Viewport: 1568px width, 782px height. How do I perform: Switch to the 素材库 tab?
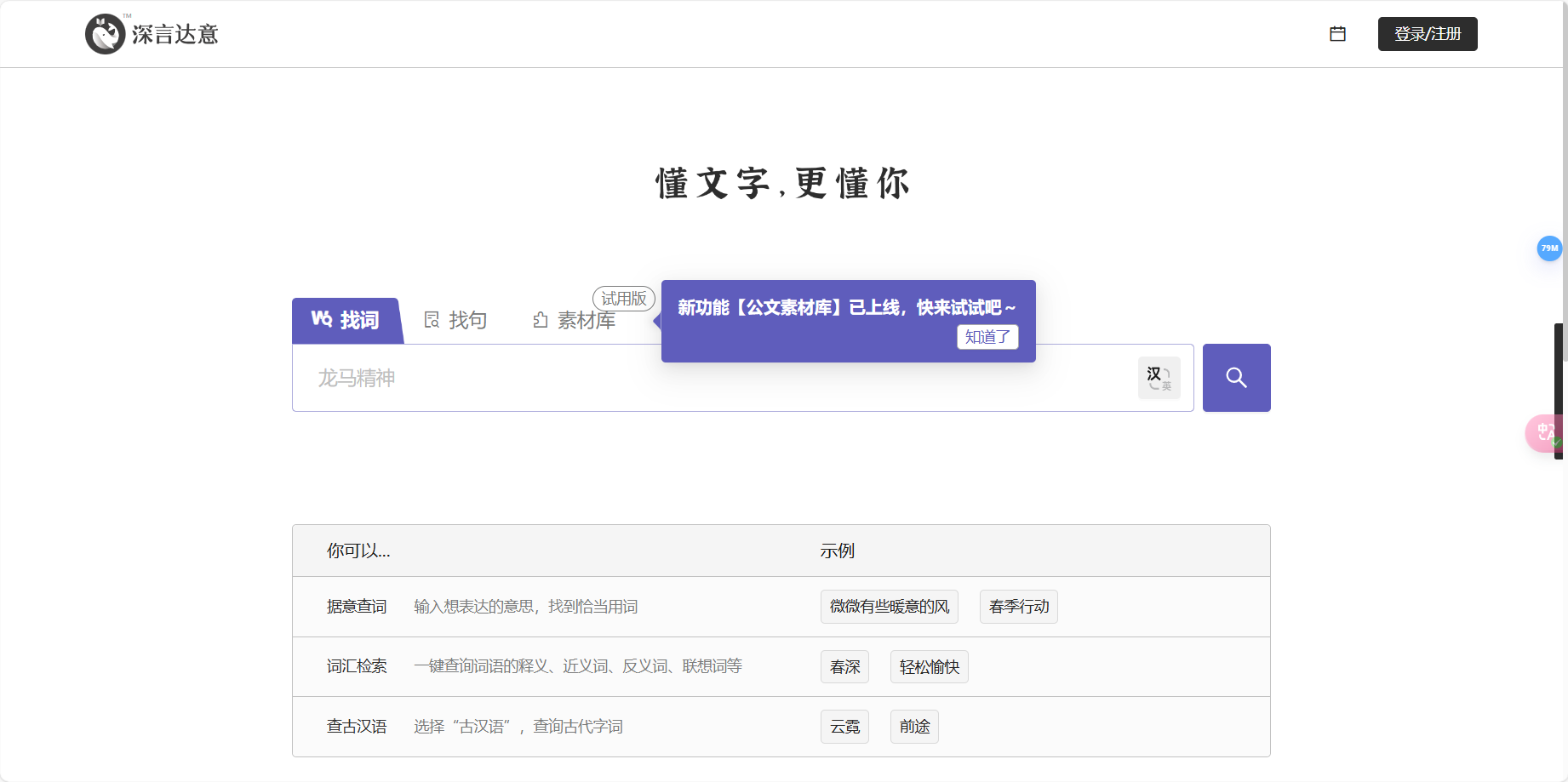pos(586,320)
